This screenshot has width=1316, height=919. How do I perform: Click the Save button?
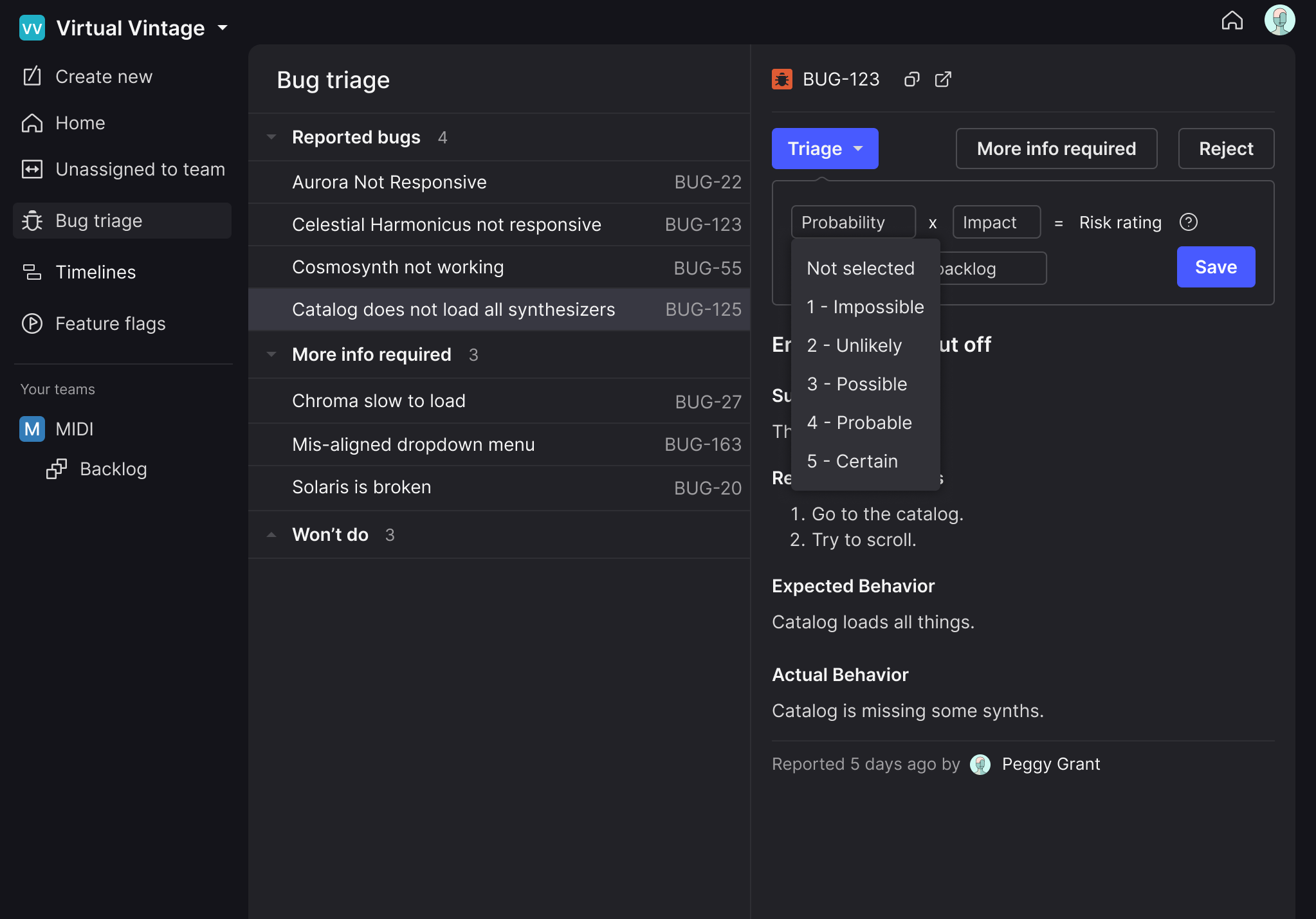(x=1215, y=268)
